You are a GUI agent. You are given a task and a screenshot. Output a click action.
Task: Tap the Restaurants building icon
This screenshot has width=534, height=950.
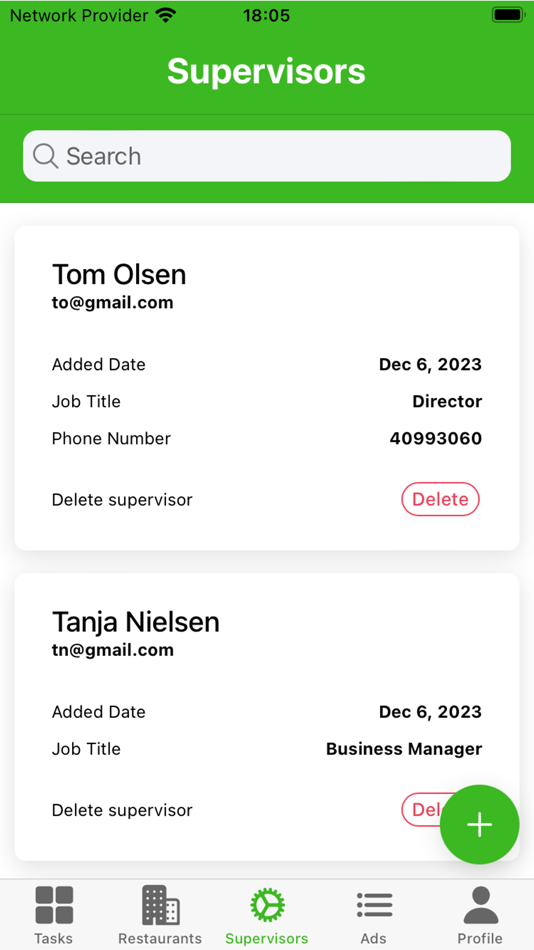161,905
